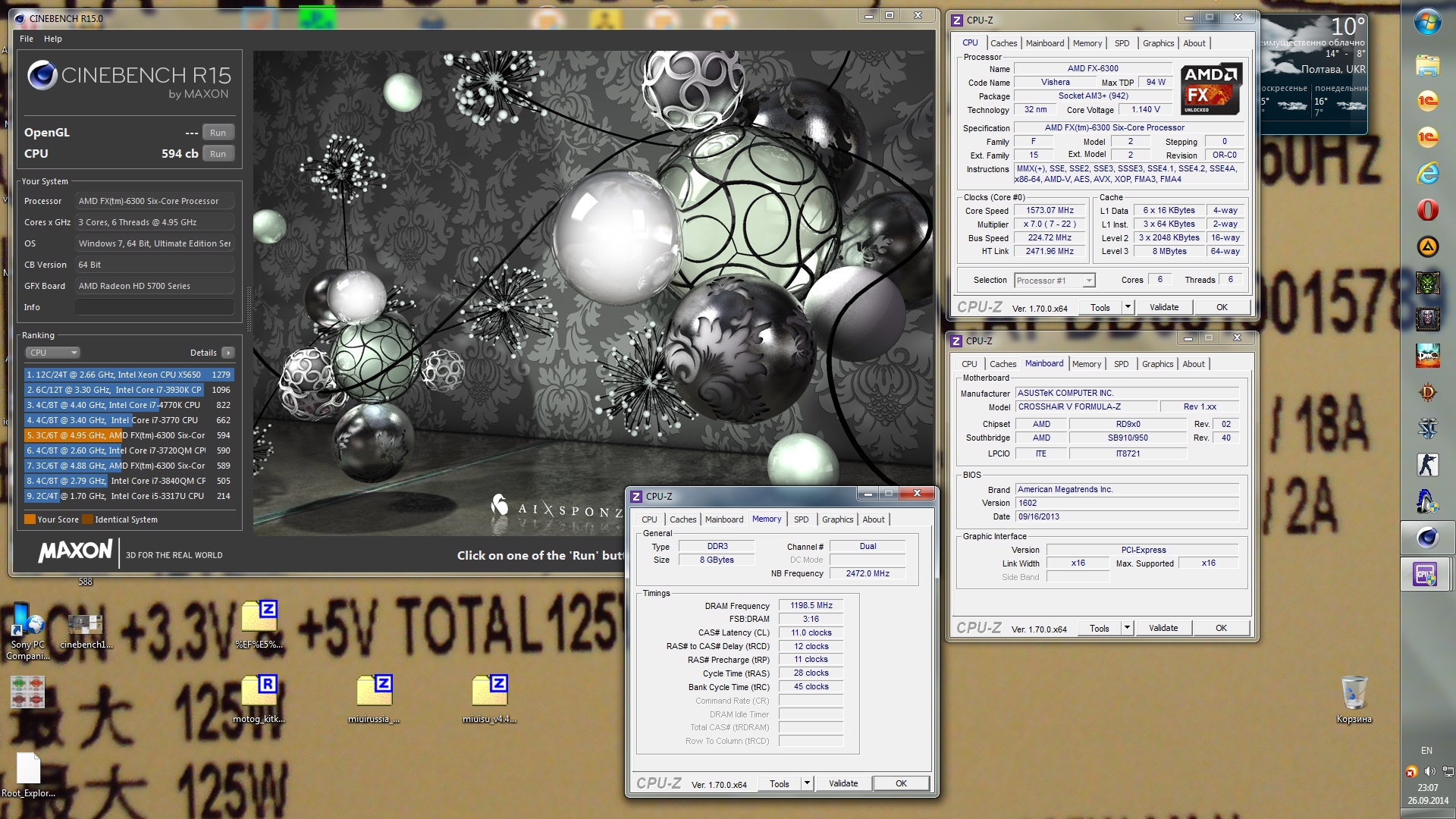The width and height of the screenshot is (1456, 819).
Task: Open the AIMP player taskbar icon
Action: pos(1427,246)
